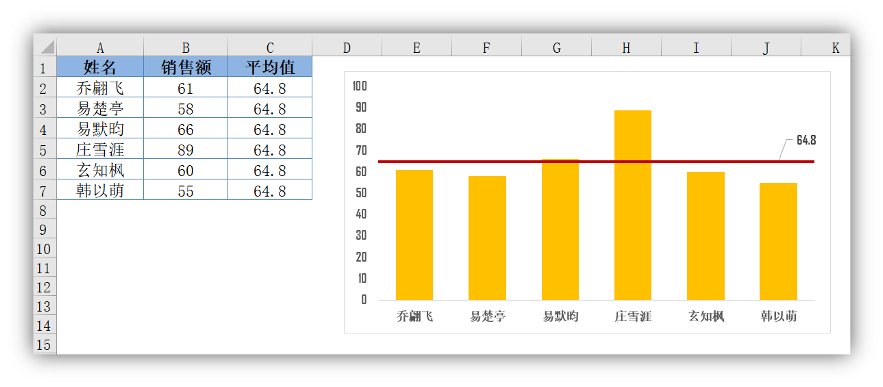Select column G header
This screenshot has width=883, height=387.
(556, 47)
